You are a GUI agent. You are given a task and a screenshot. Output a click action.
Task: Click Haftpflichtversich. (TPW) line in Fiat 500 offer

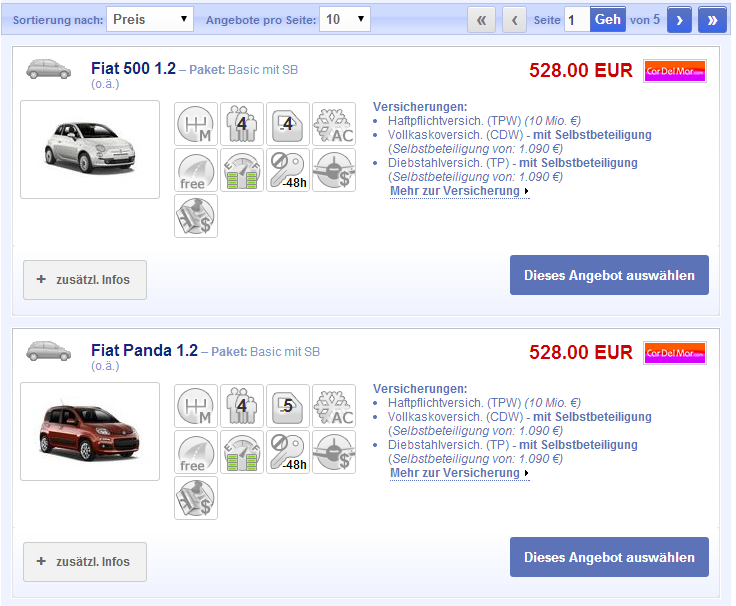[x=484, y=121]
